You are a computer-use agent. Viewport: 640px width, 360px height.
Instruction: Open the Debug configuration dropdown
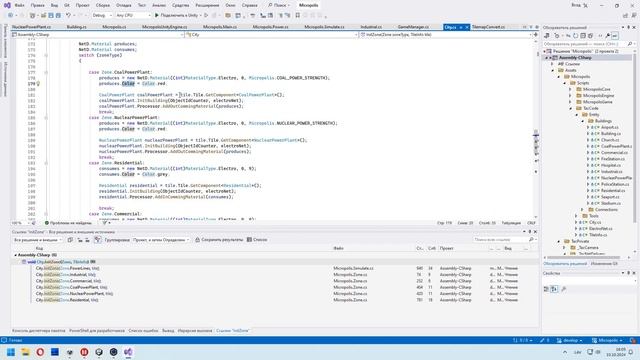click(102, 15)
